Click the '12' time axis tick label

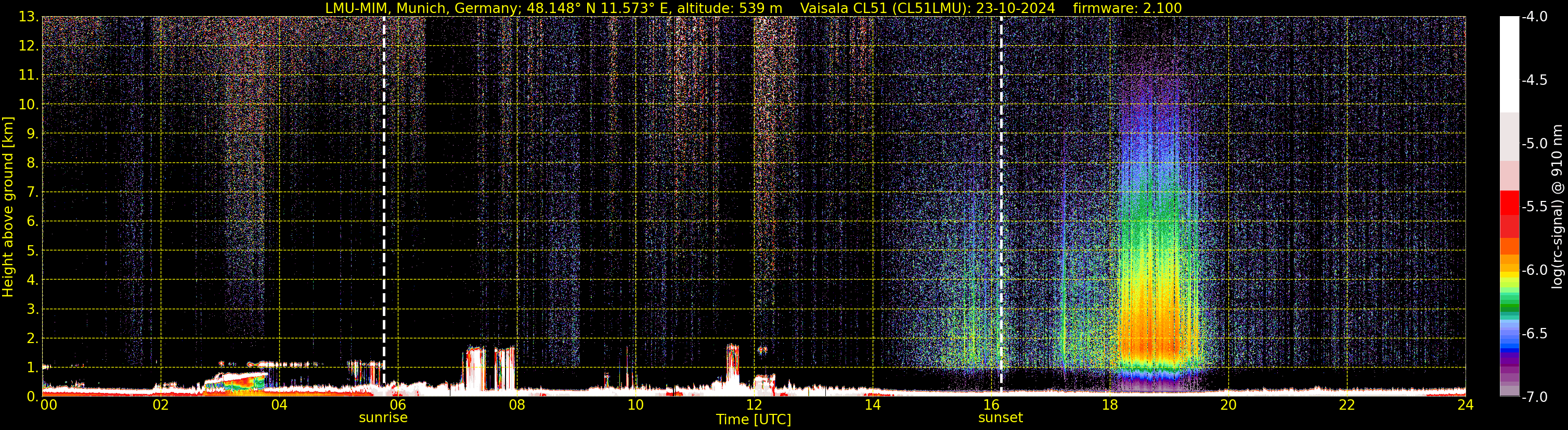754,405
